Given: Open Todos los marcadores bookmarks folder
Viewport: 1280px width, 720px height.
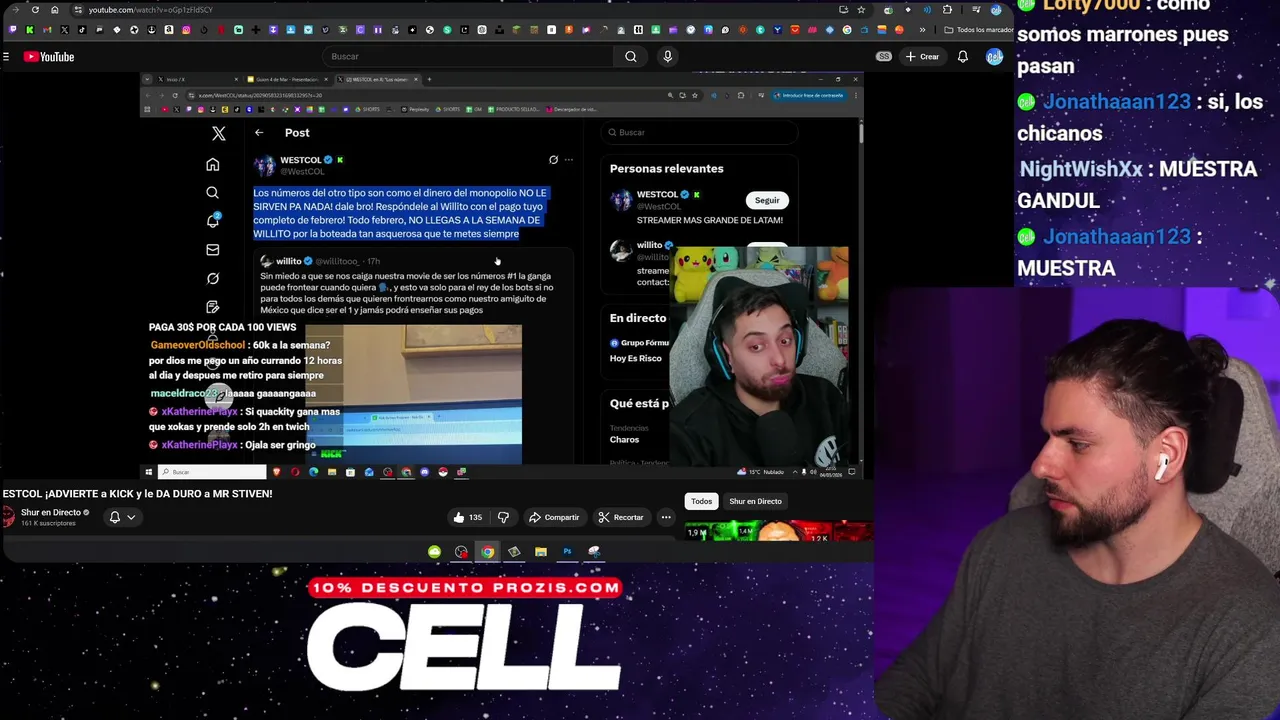Looking at the screenshot, I should pyautogui.click(x=979, y=30).
